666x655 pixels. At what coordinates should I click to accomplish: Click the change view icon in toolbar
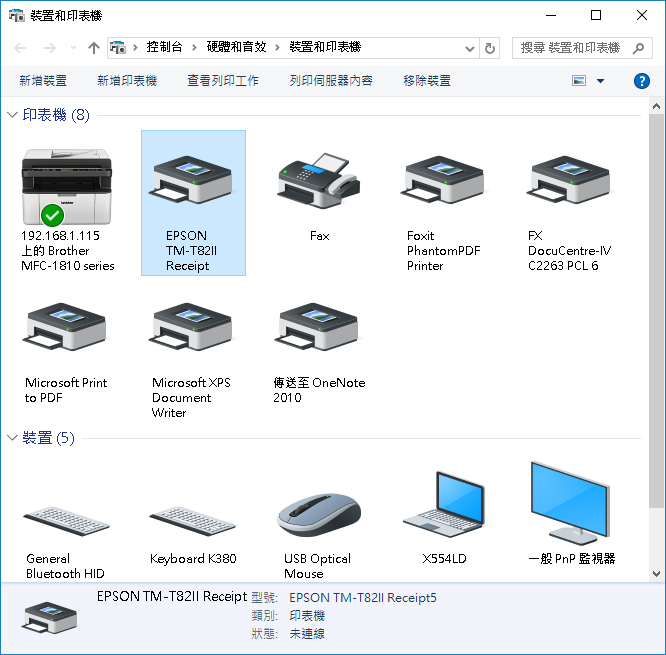(579, 81)
